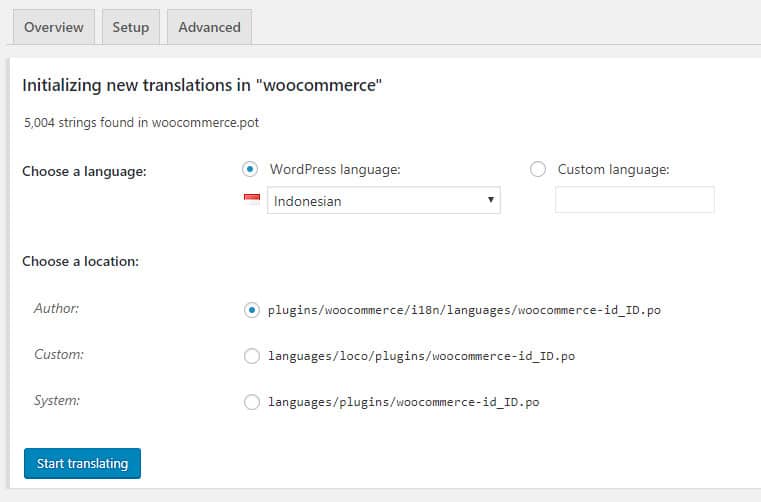Click the '5,004 strings found' text

tap(141, 122)
